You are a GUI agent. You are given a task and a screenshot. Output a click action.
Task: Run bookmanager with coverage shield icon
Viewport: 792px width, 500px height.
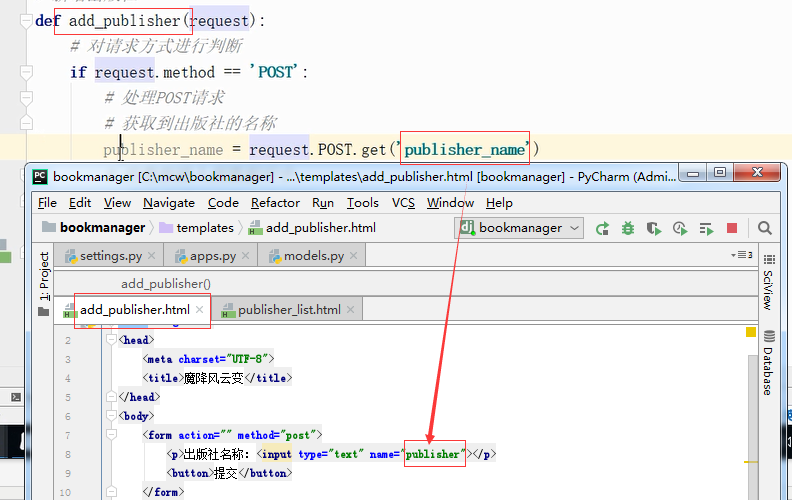pos(654,229)
